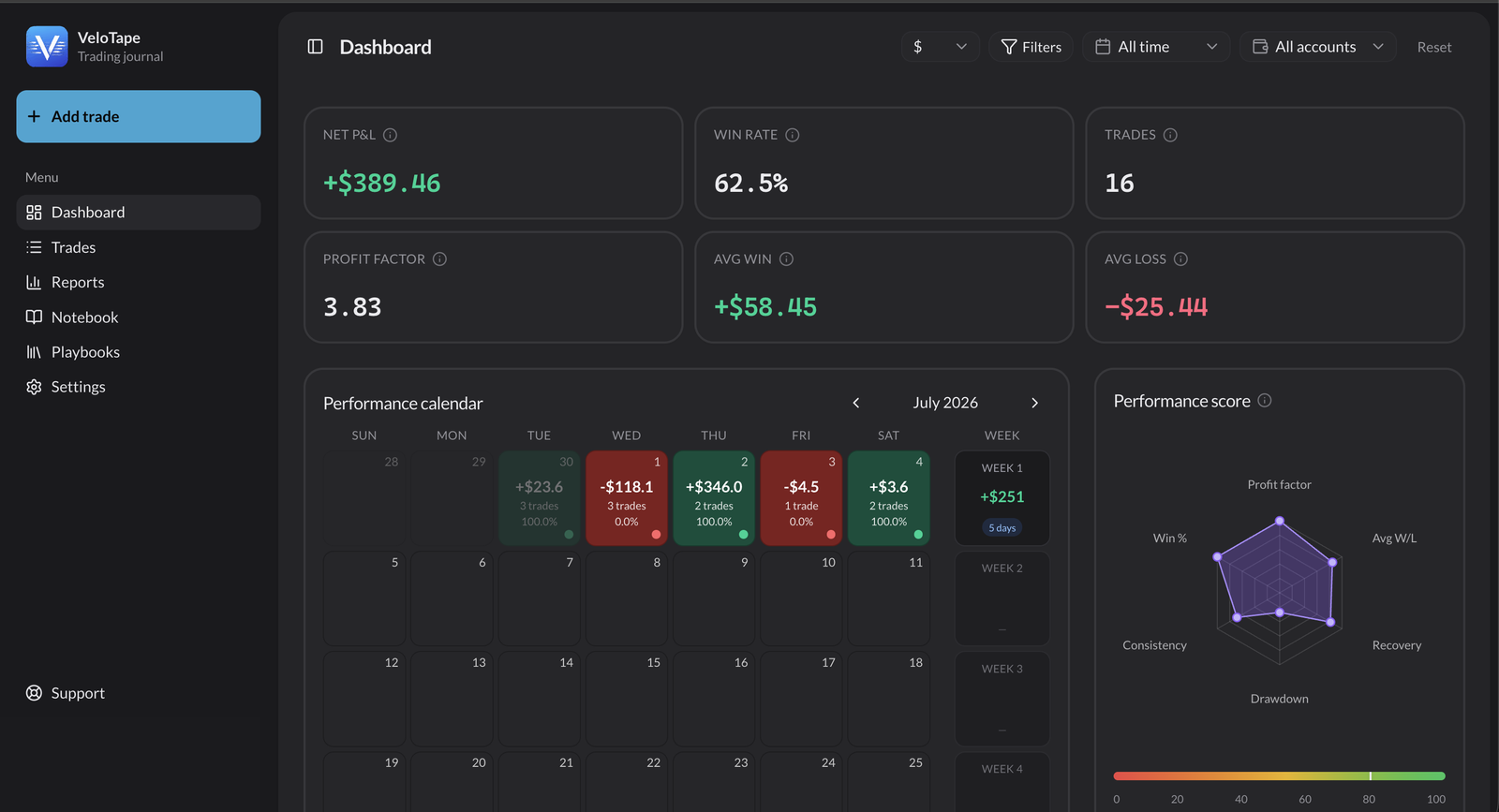Click the Consistency radar axis label
1499x812 pixels.
click(1154, 645)
